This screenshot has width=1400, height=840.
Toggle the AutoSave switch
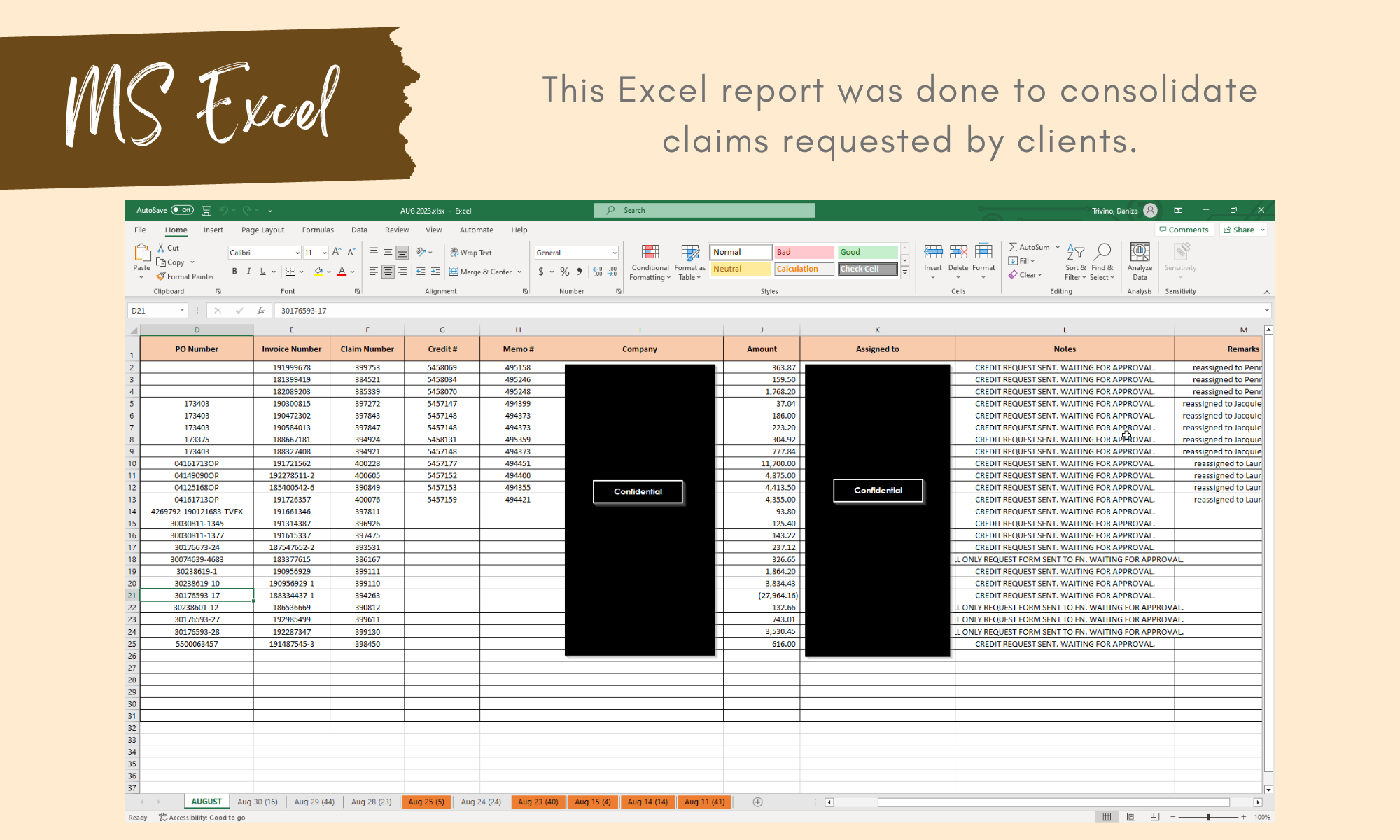pyautogui.click(x=183, y=210)
